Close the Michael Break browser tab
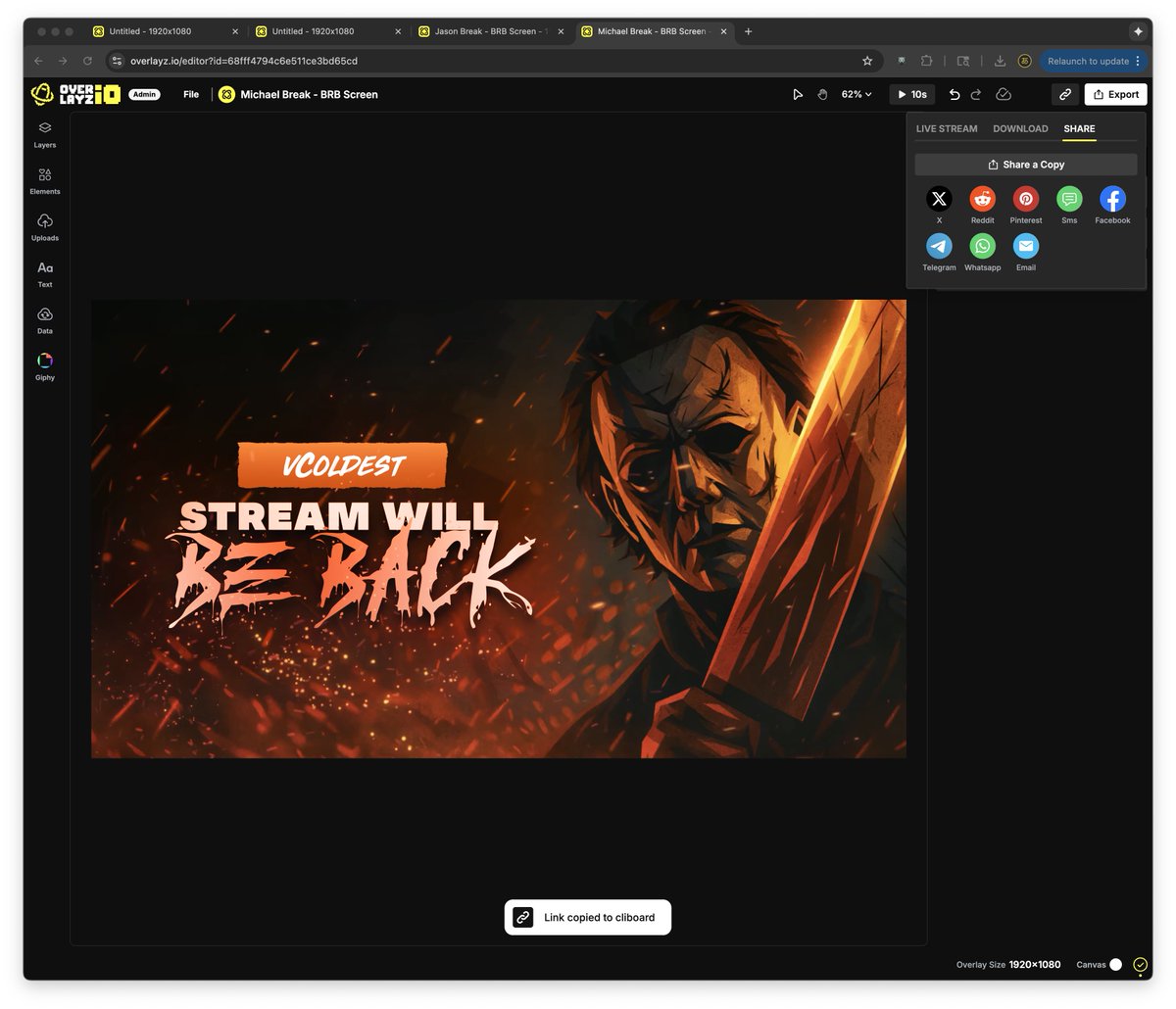This screenshot has height=1009, width=1176. pos(724,31)
